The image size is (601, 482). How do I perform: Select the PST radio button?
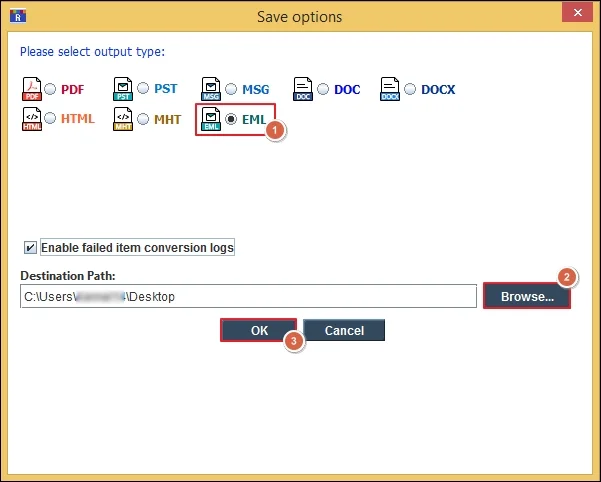tap(143, 88)
